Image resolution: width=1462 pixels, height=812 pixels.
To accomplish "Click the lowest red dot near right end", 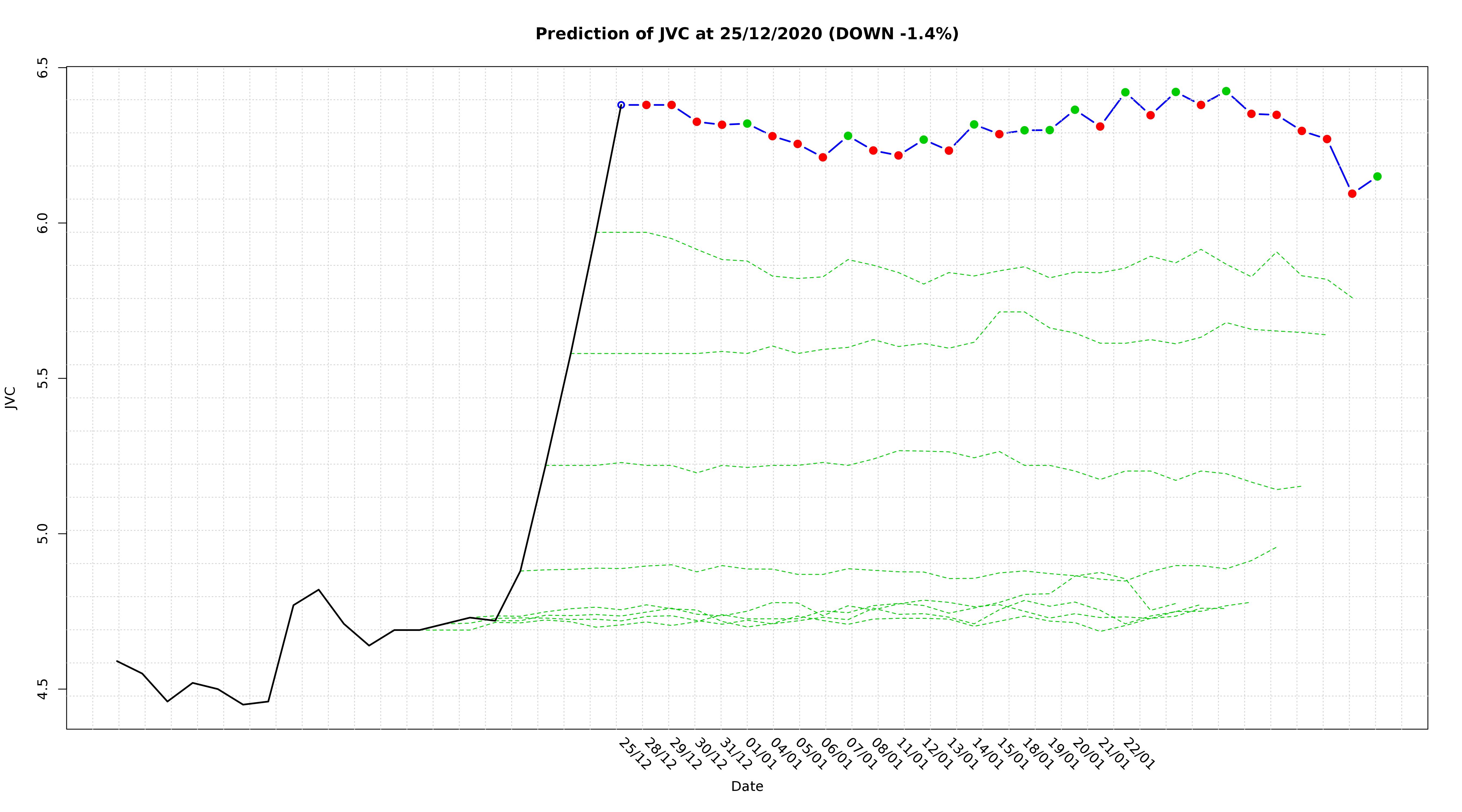I will click(x=1352, y=194).
